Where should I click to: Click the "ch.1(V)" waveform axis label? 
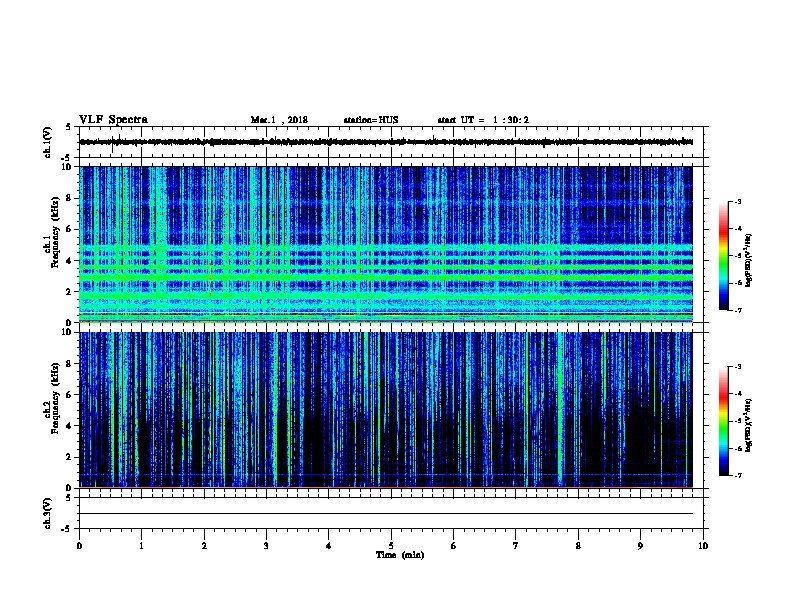coord(48,142)
